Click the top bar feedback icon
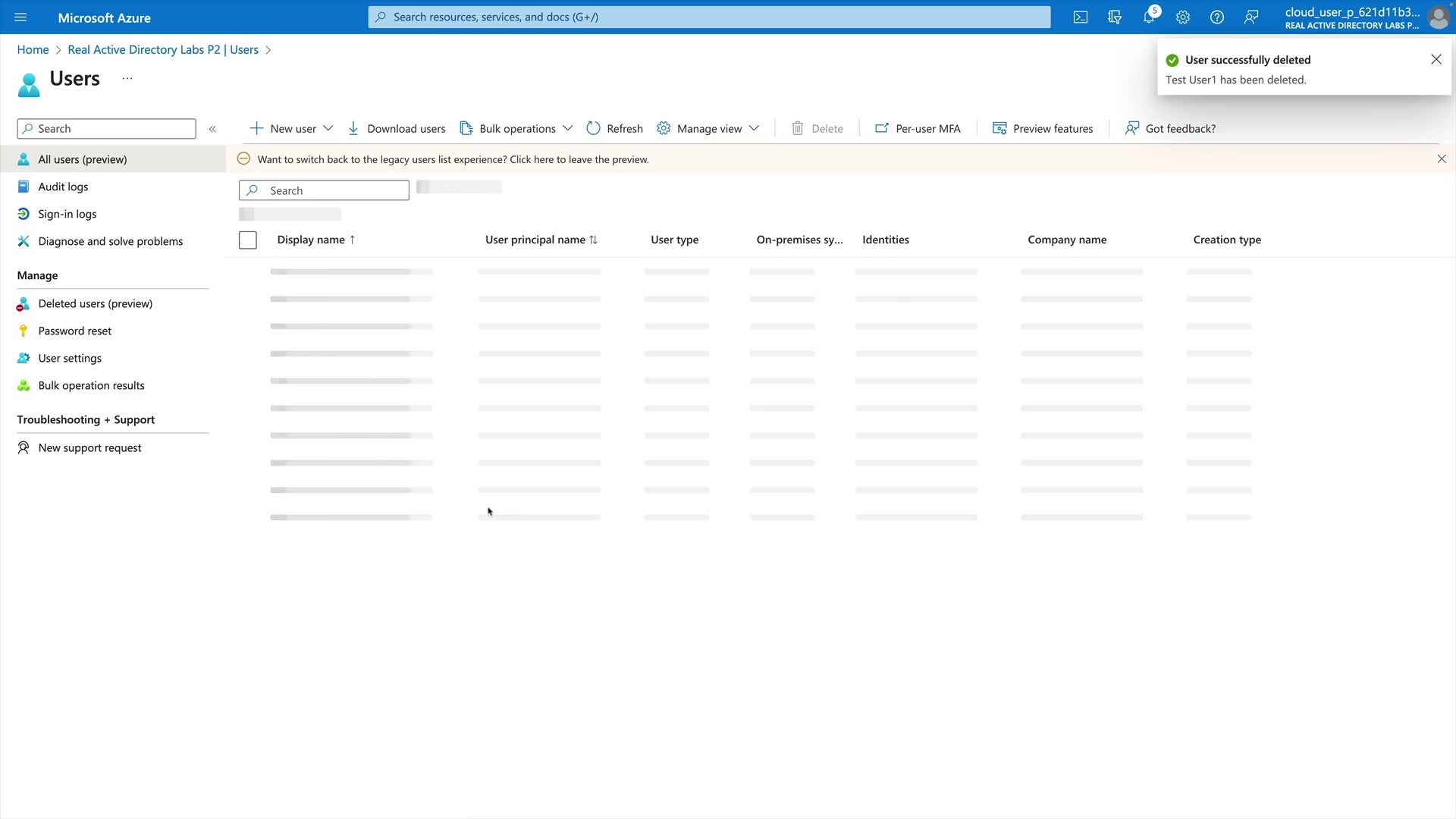 [x=1251, y=17]
